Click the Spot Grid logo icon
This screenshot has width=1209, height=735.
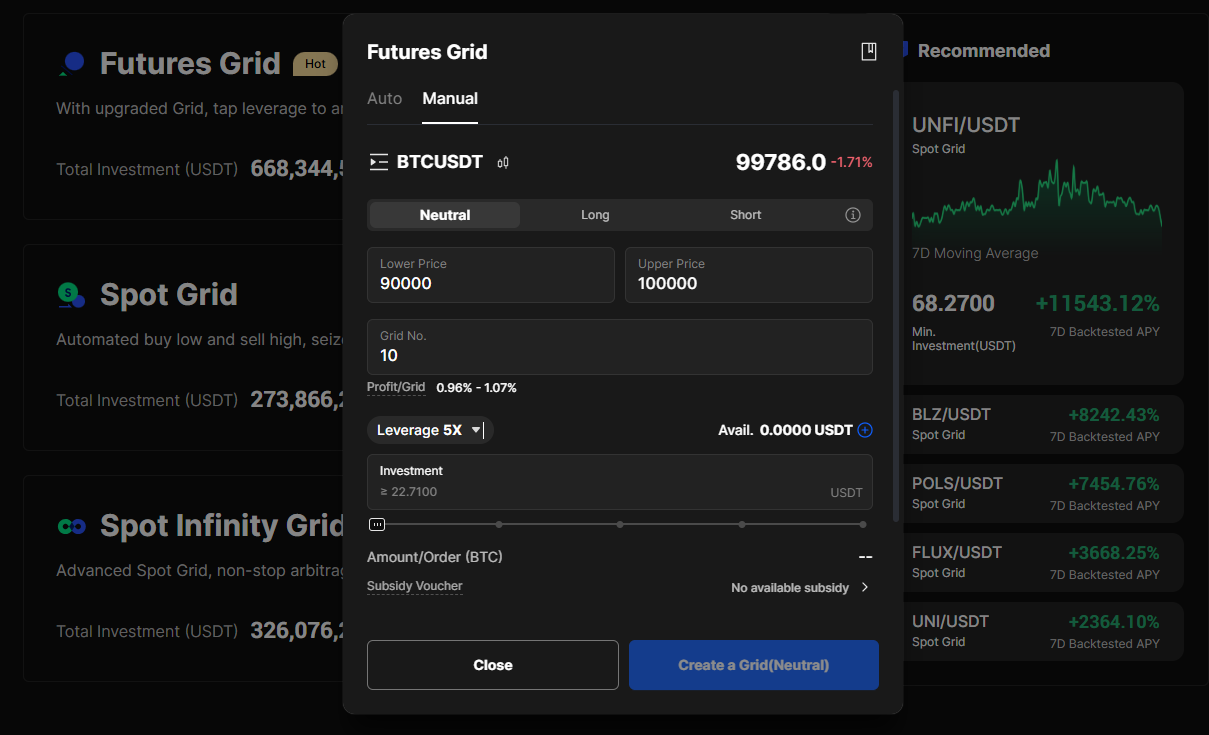point(71,295)
